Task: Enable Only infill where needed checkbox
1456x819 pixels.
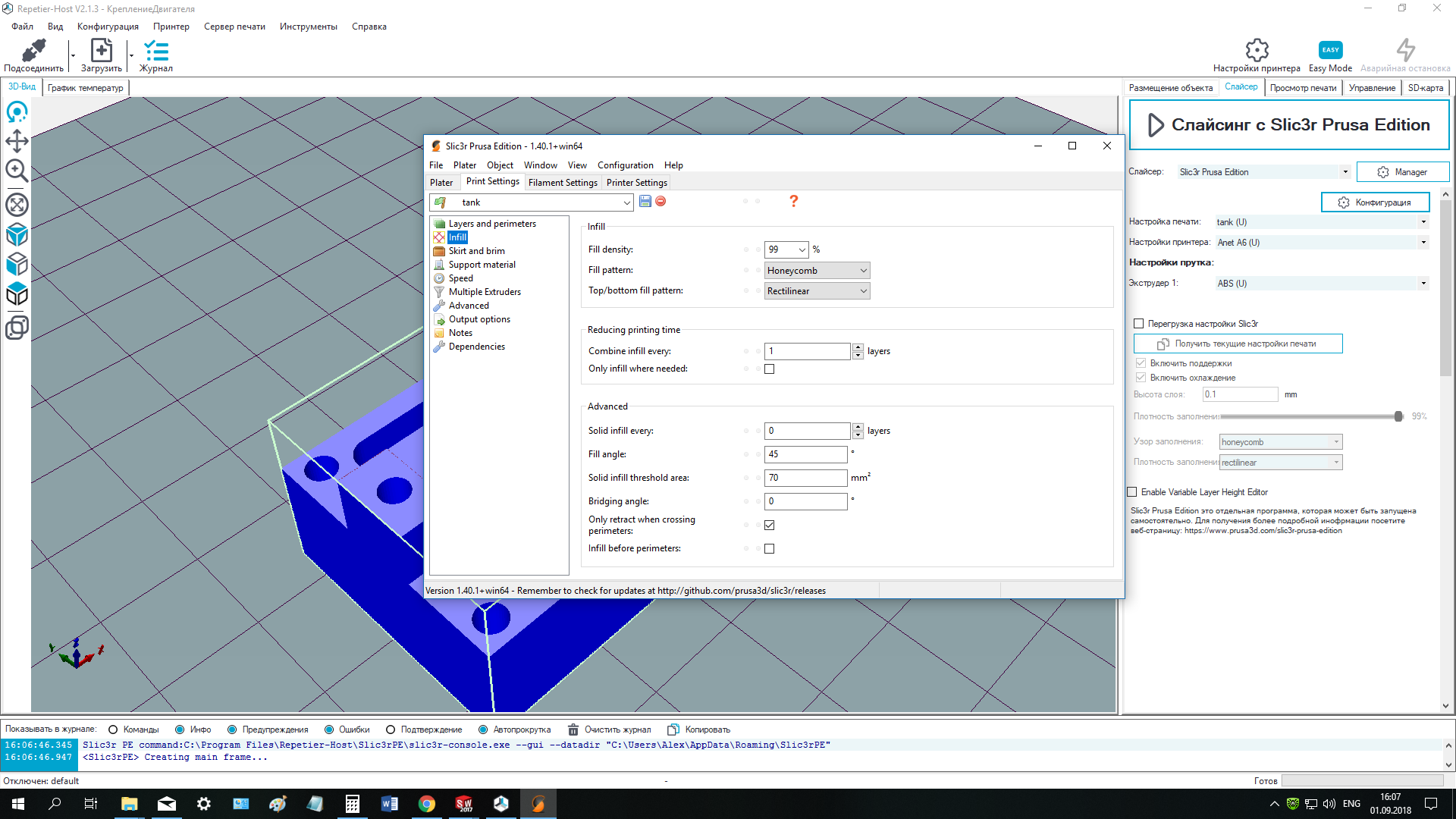Action: point(770,369)
